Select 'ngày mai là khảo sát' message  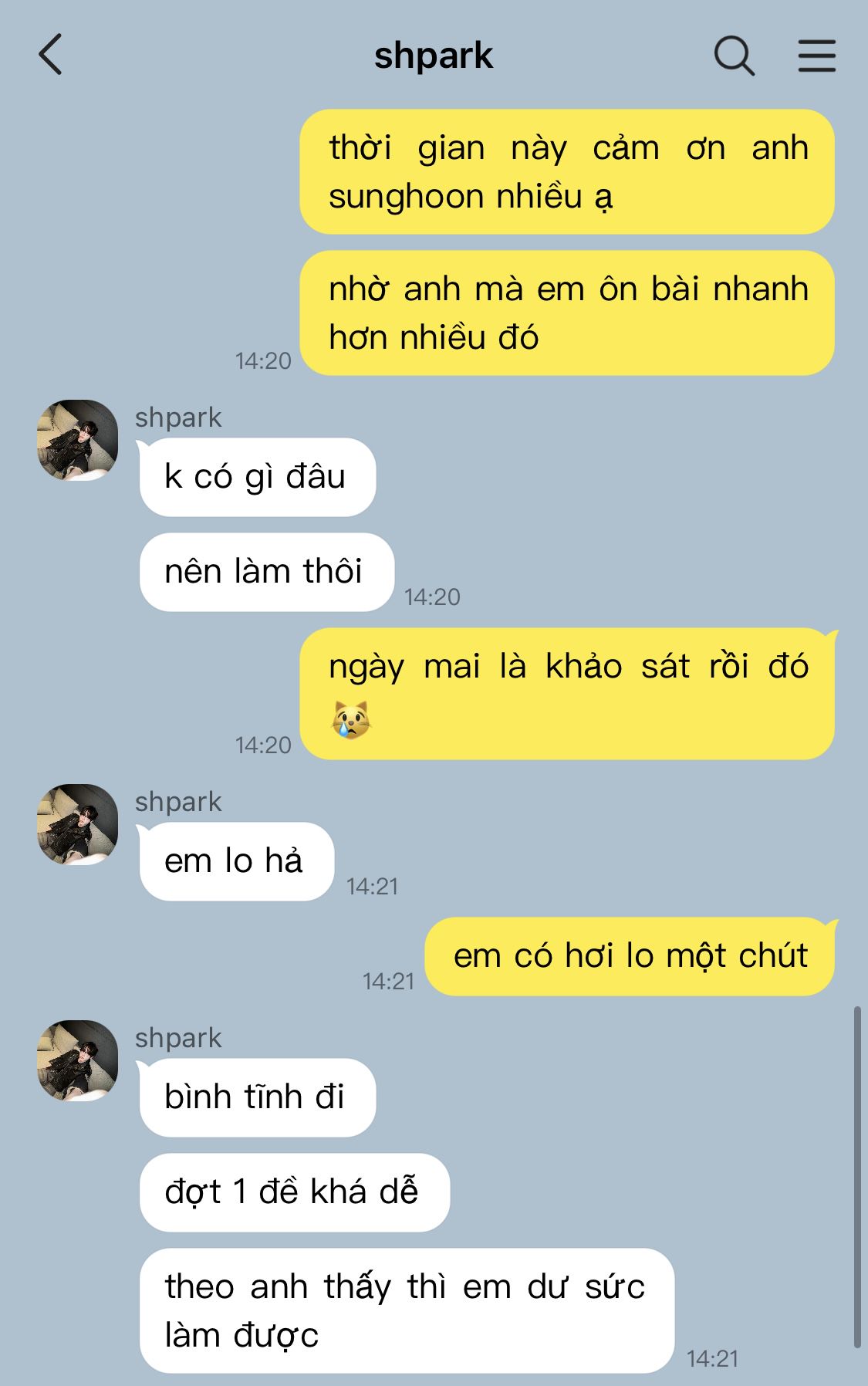pyautogui.click(x=567, y=694)
